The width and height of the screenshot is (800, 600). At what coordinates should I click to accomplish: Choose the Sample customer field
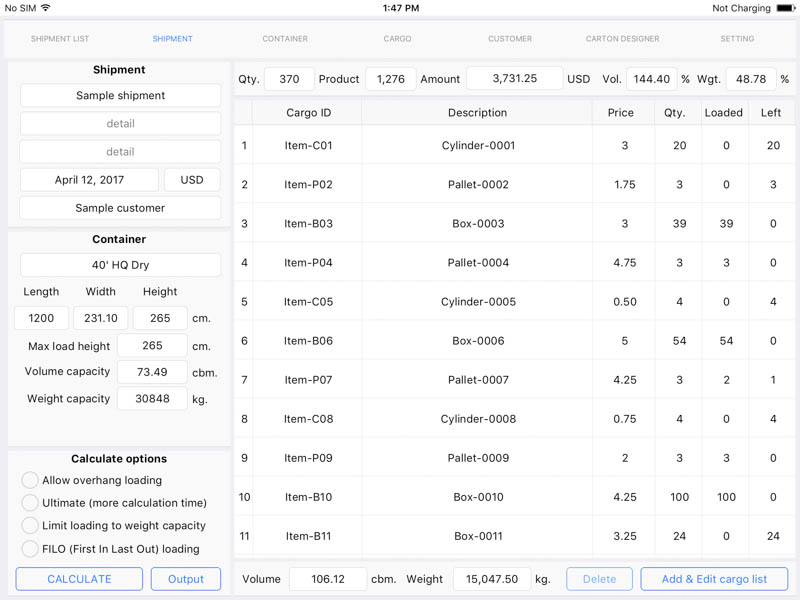pyautogui.click(x=120, y=208)
